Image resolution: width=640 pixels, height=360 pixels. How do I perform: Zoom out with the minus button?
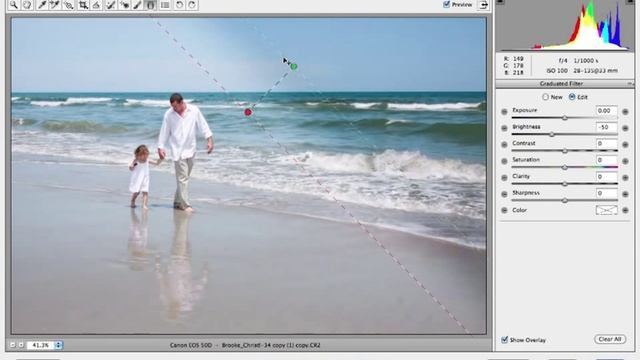coord(12,345)
